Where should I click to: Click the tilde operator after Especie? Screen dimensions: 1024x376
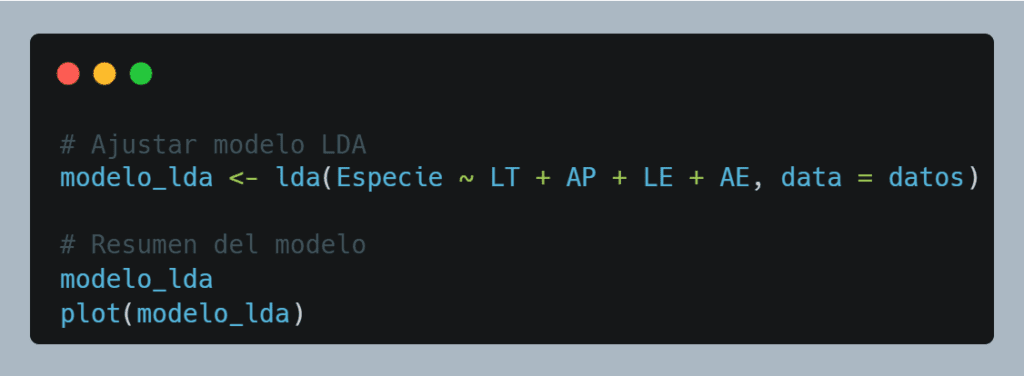pyautogui.click(x=466, y=178)
